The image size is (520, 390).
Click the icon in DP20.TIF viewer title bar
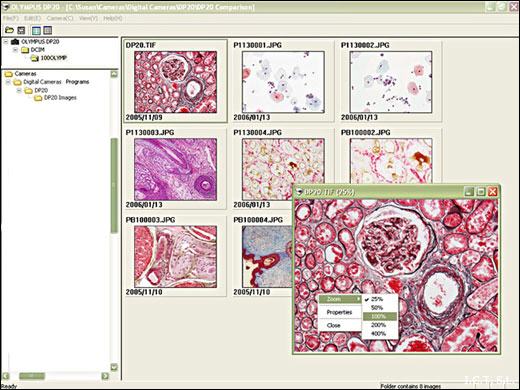tap(299, 192)
